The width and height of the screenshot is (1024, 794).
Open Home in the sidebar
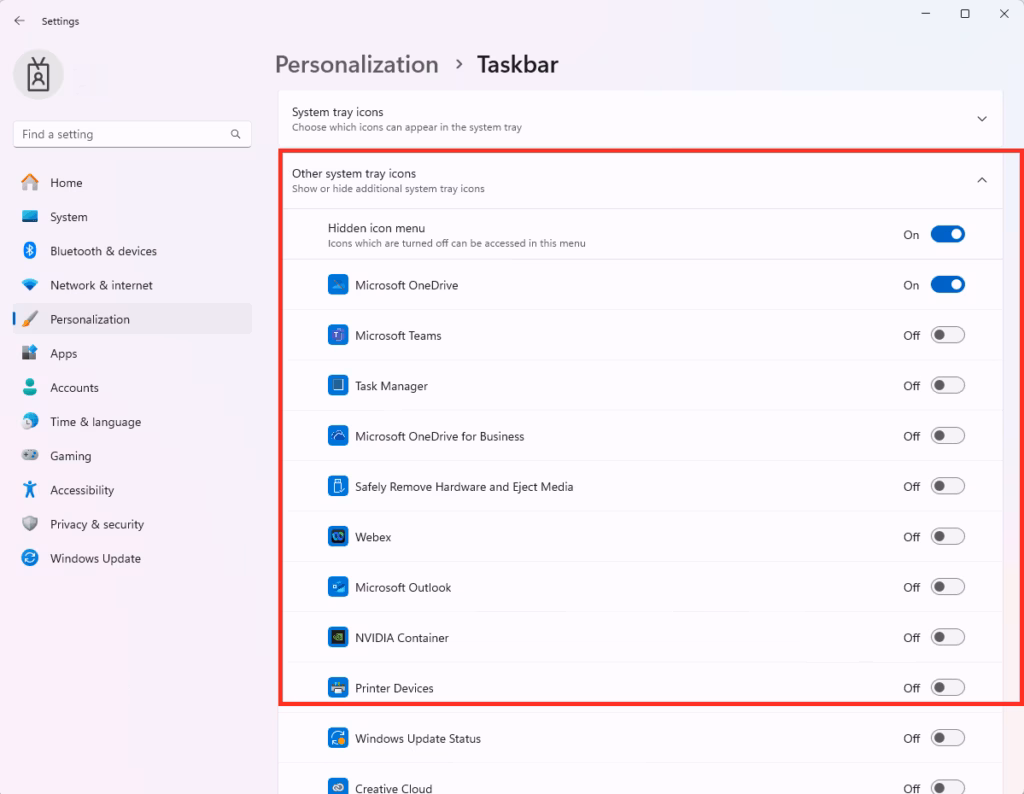pos(132,183)
